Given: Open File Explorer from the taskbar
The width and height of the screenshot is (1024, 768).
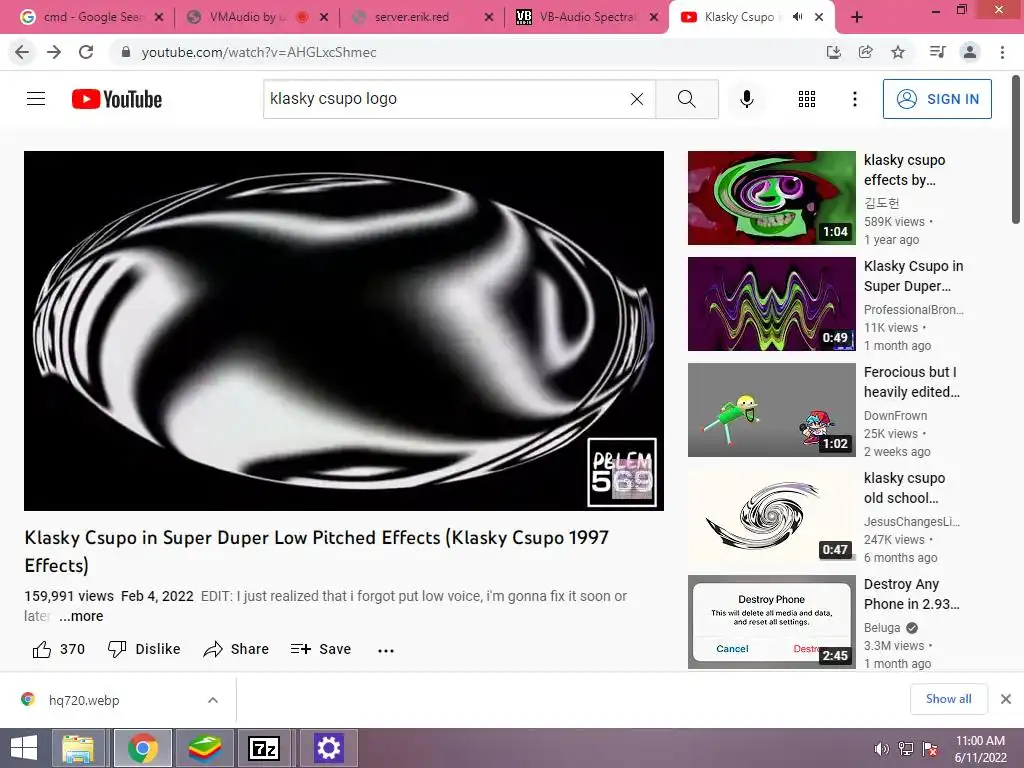Looking at the screenshot, I should tap(78, 748).
